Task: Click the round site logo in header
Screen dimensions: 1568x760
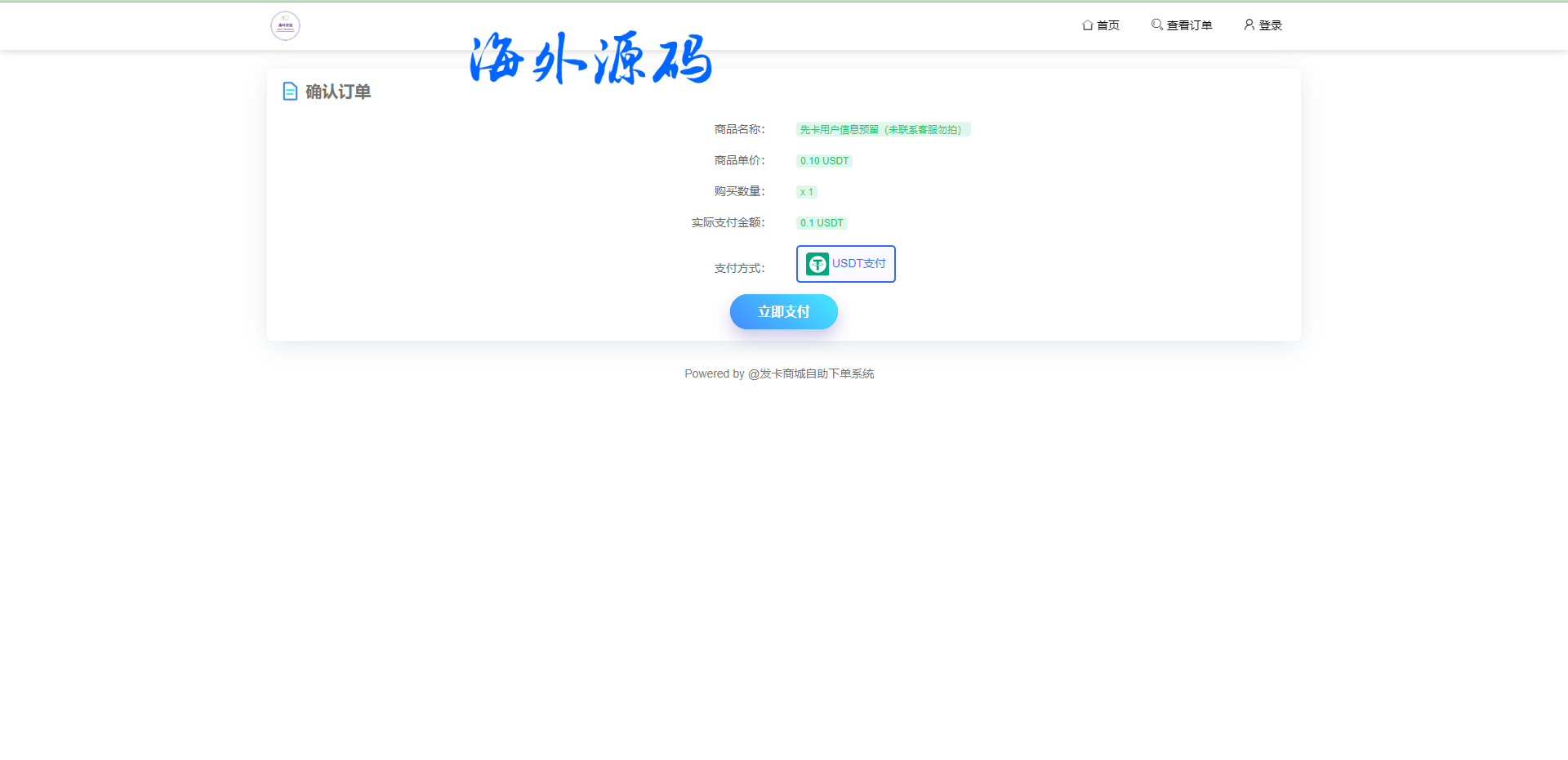Action: 285,26
